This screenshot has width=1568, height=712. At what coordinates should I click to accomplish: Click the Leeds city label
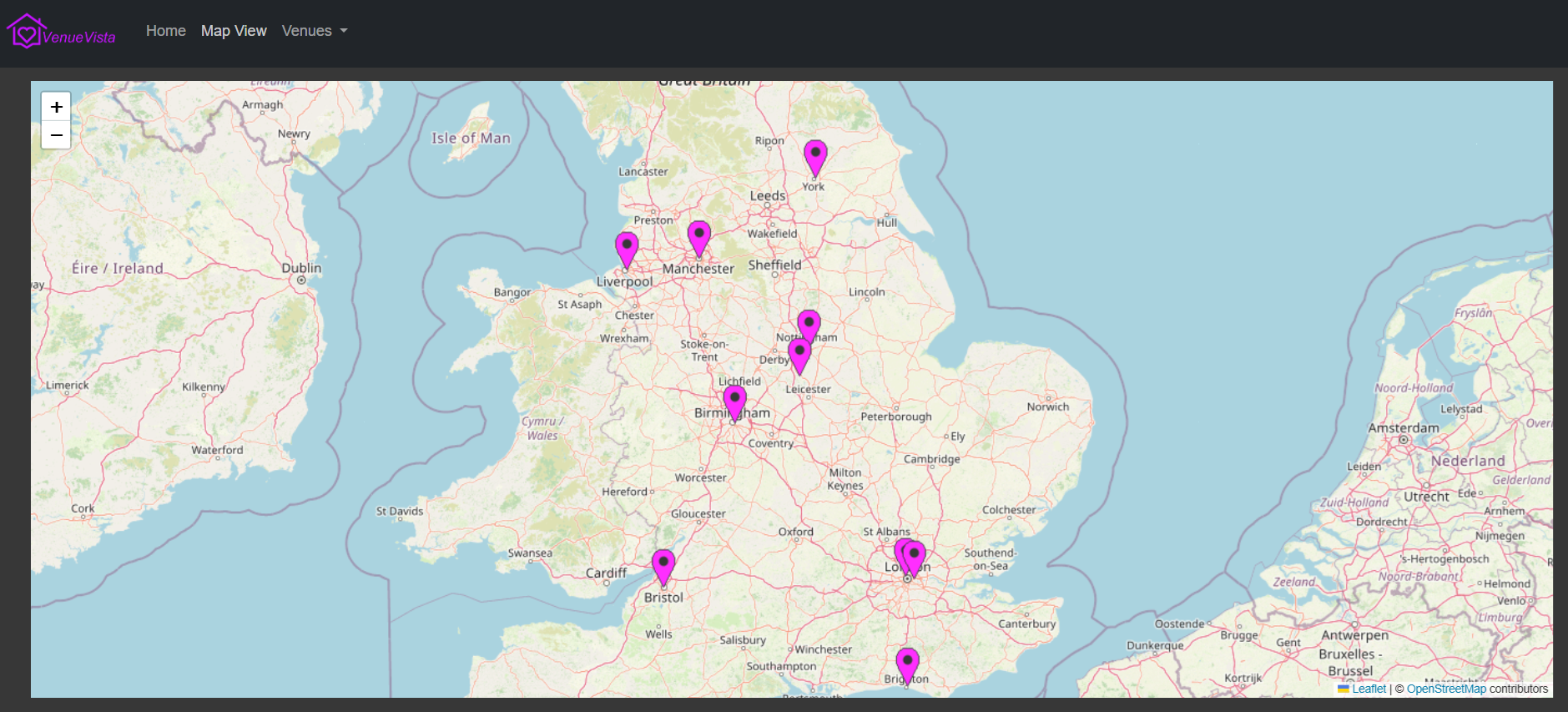(768, 195)
